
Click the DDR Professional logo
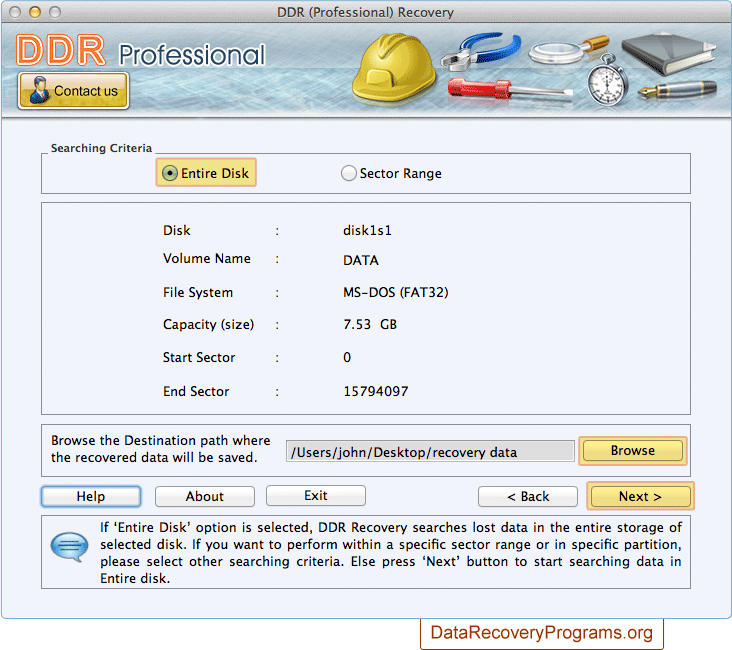pos(141,51)
